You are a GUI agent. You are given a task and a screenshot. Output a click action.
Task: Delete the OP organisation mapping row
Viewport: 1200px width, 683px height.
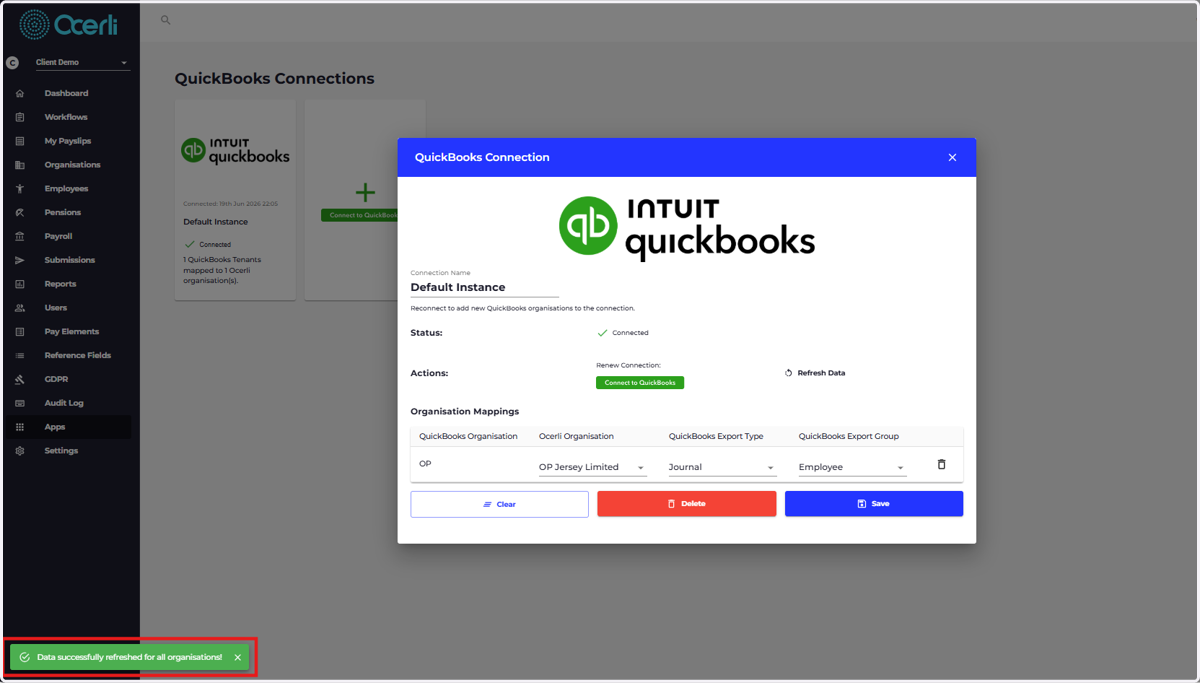pyautogui.click(x=941, y=464)
